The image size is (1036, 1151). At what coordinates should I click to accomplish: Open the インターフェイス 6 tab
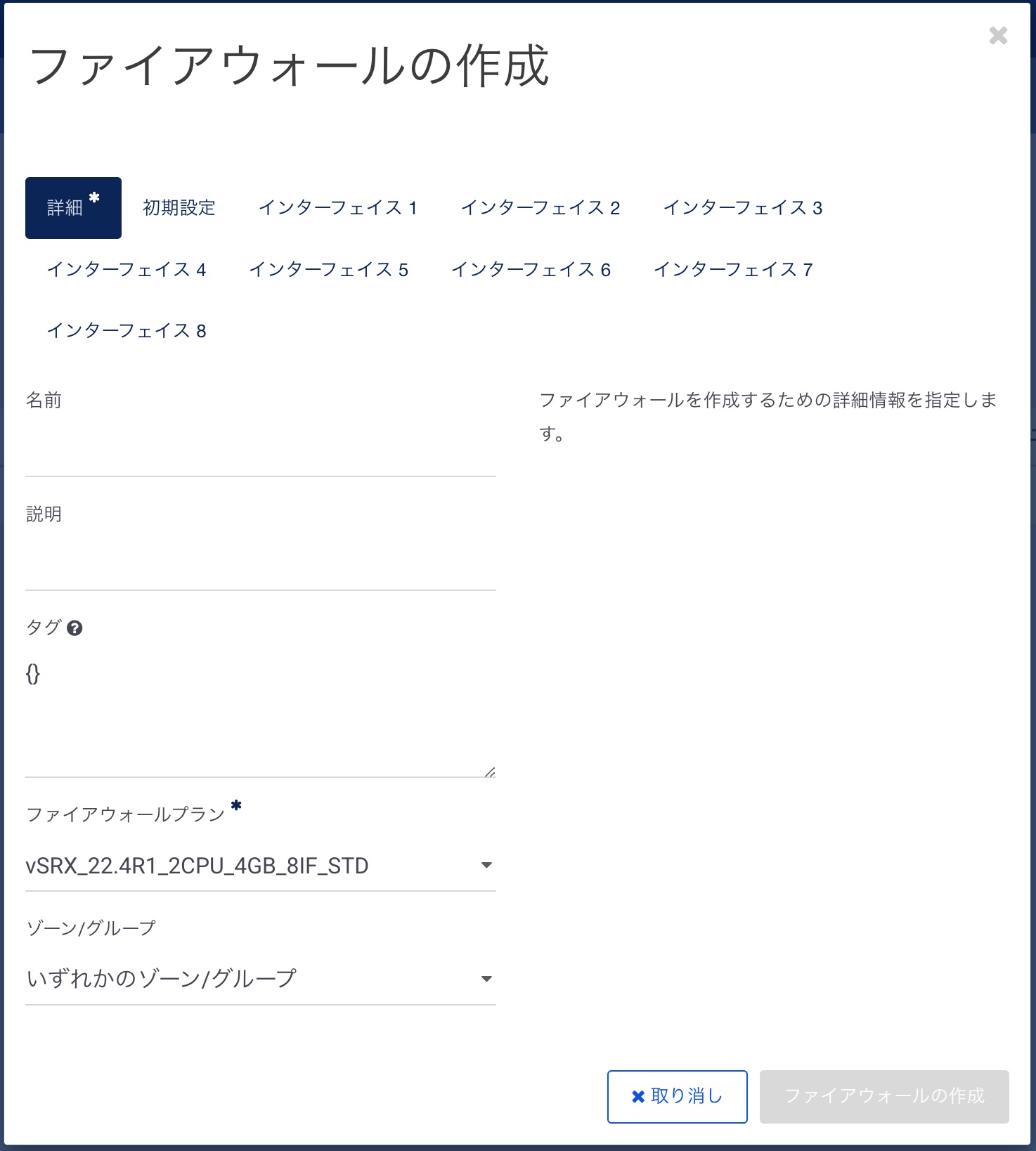click(x=531, y=270)
